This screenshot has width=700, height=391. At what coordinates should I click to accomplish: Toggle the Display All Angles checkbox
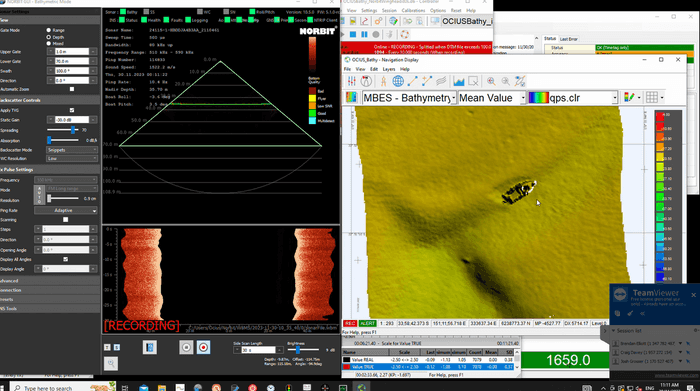click(x=66, y=259)
